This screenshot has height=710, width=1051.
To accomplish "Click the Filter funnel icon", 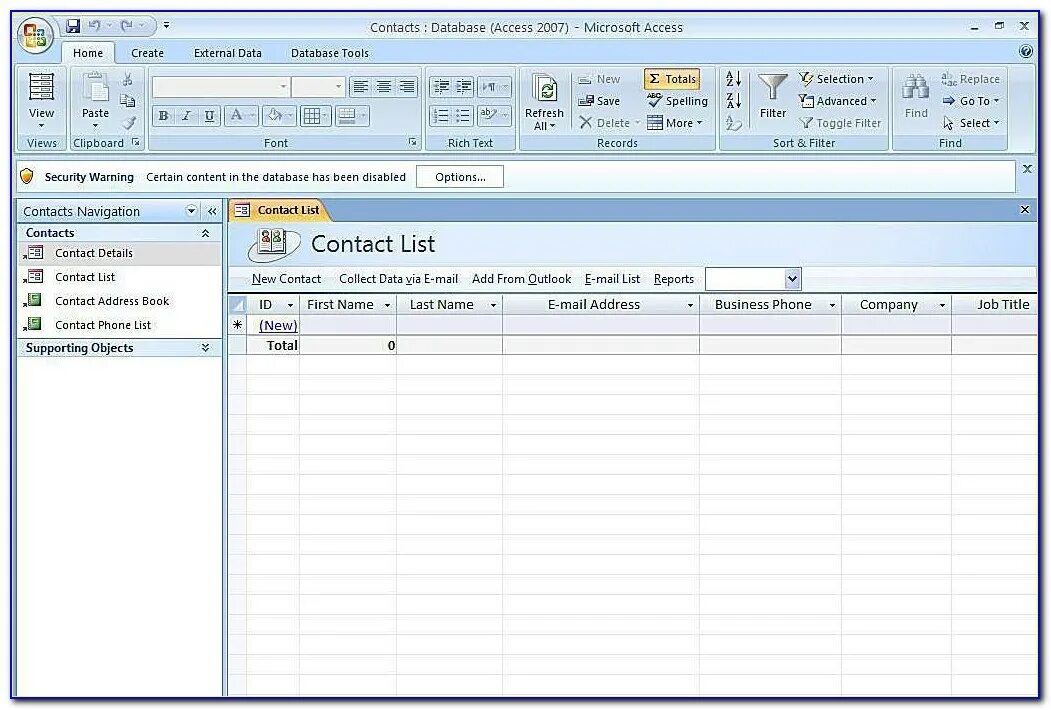I will click(x=773, y=88).
